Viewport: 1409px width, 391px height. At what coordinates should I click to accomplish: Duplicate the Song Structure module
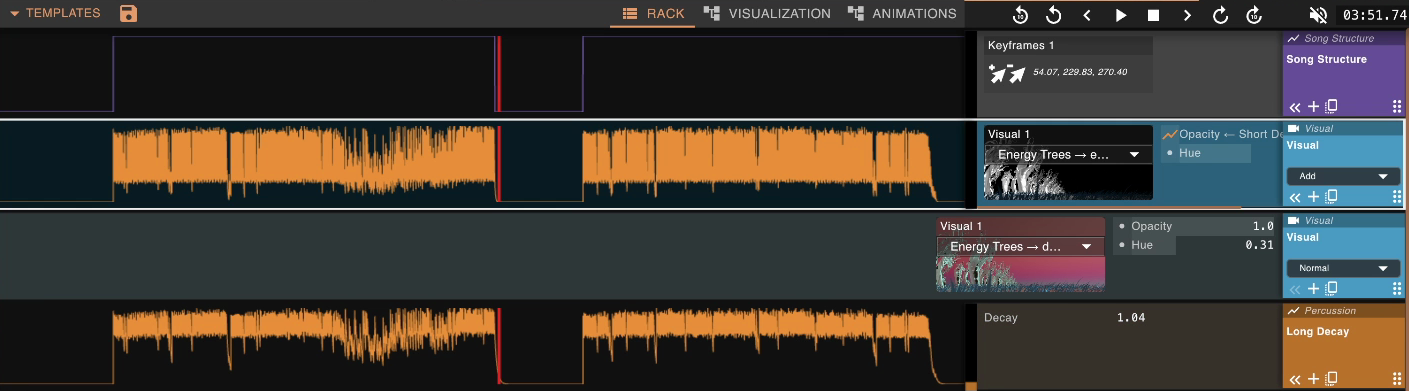pyautogui.click(x=1331, y=106)
